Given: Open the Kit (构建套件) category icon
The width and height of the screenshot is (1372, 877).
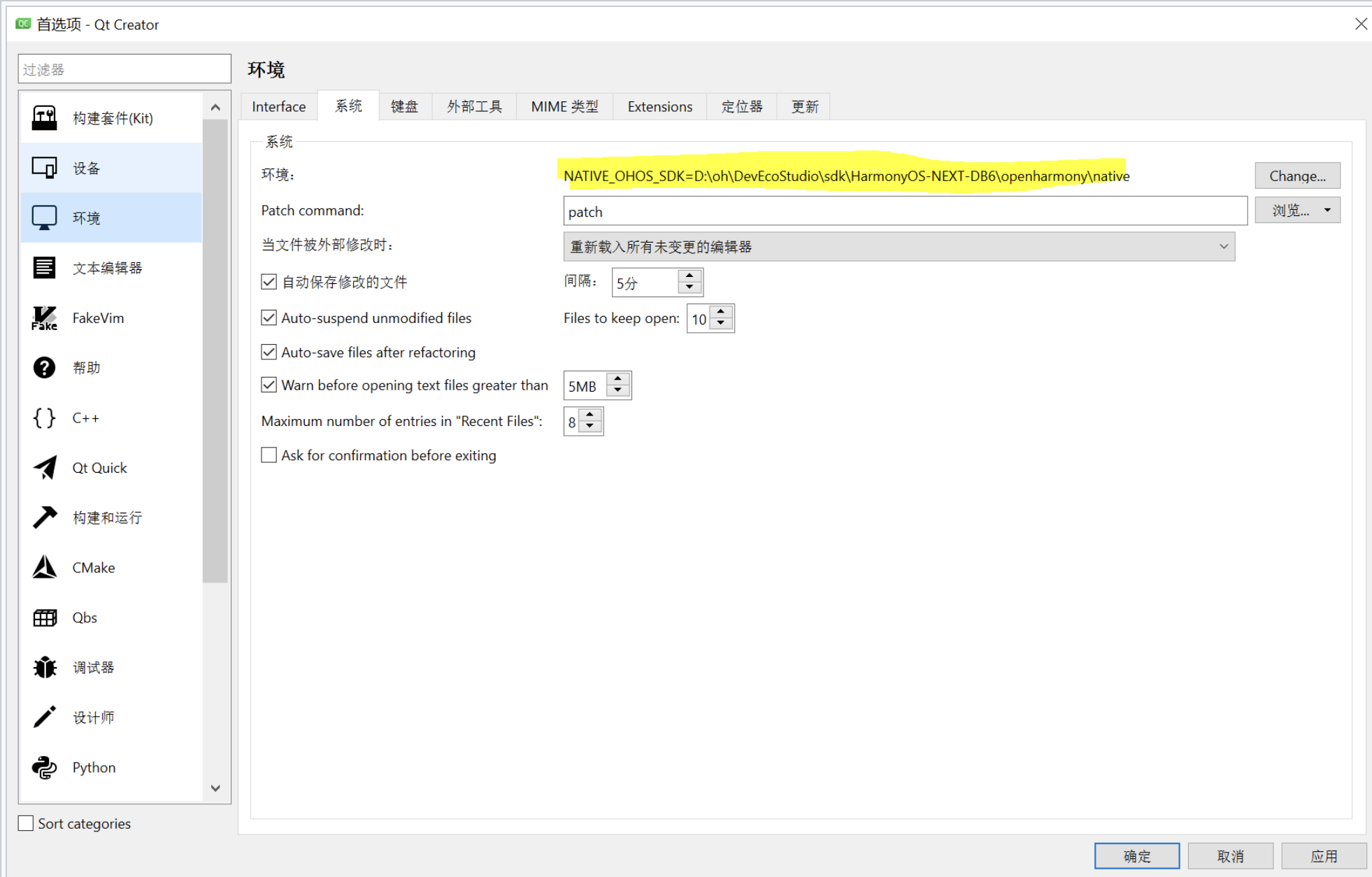Looking at the screenshot, I should [45, 118].
